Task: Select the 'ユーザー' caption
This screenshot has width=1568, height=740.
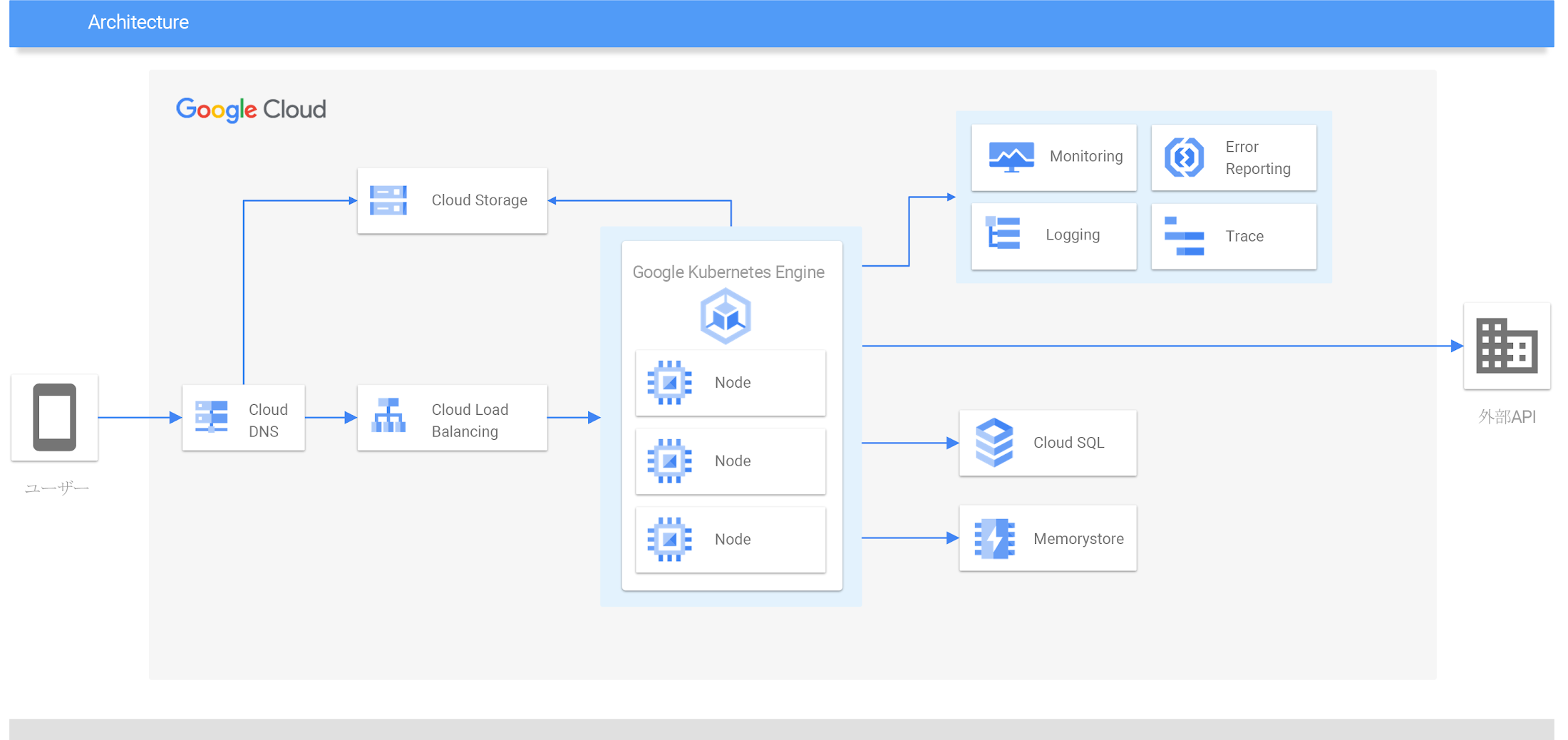Action: 57,488
